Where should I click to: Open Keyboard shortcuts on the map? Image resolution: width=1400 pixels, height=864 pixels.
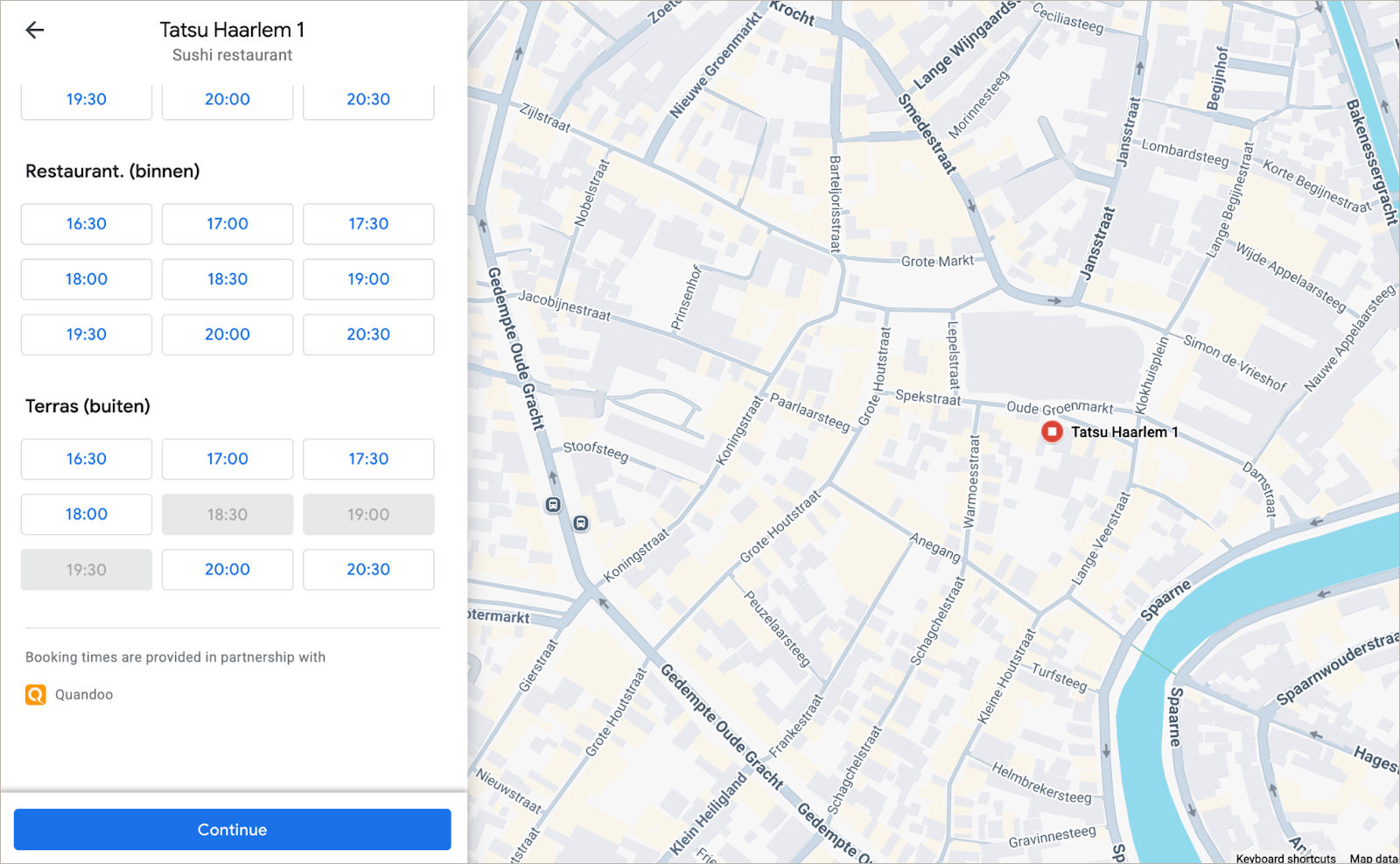[1285, 858]
